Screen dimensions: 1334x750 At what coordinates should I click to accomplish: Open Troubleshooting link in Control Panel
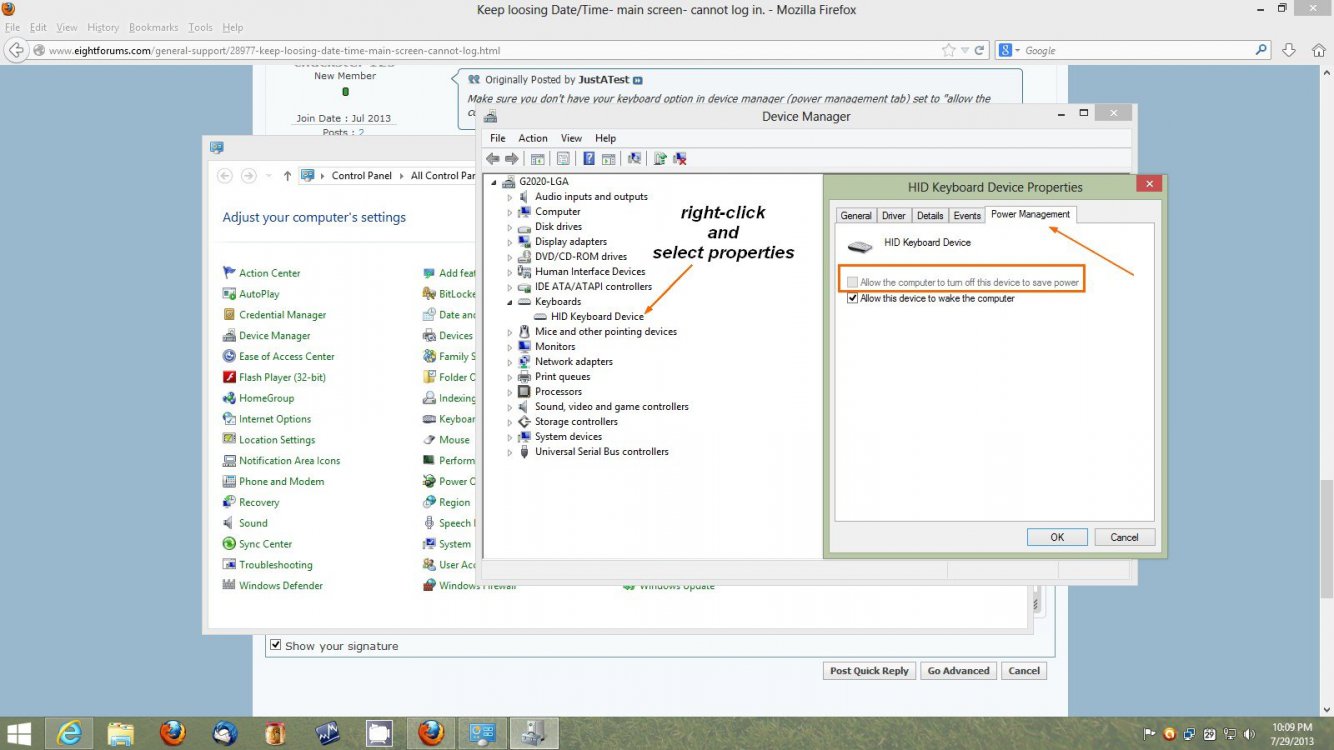(x=275, y=565)
